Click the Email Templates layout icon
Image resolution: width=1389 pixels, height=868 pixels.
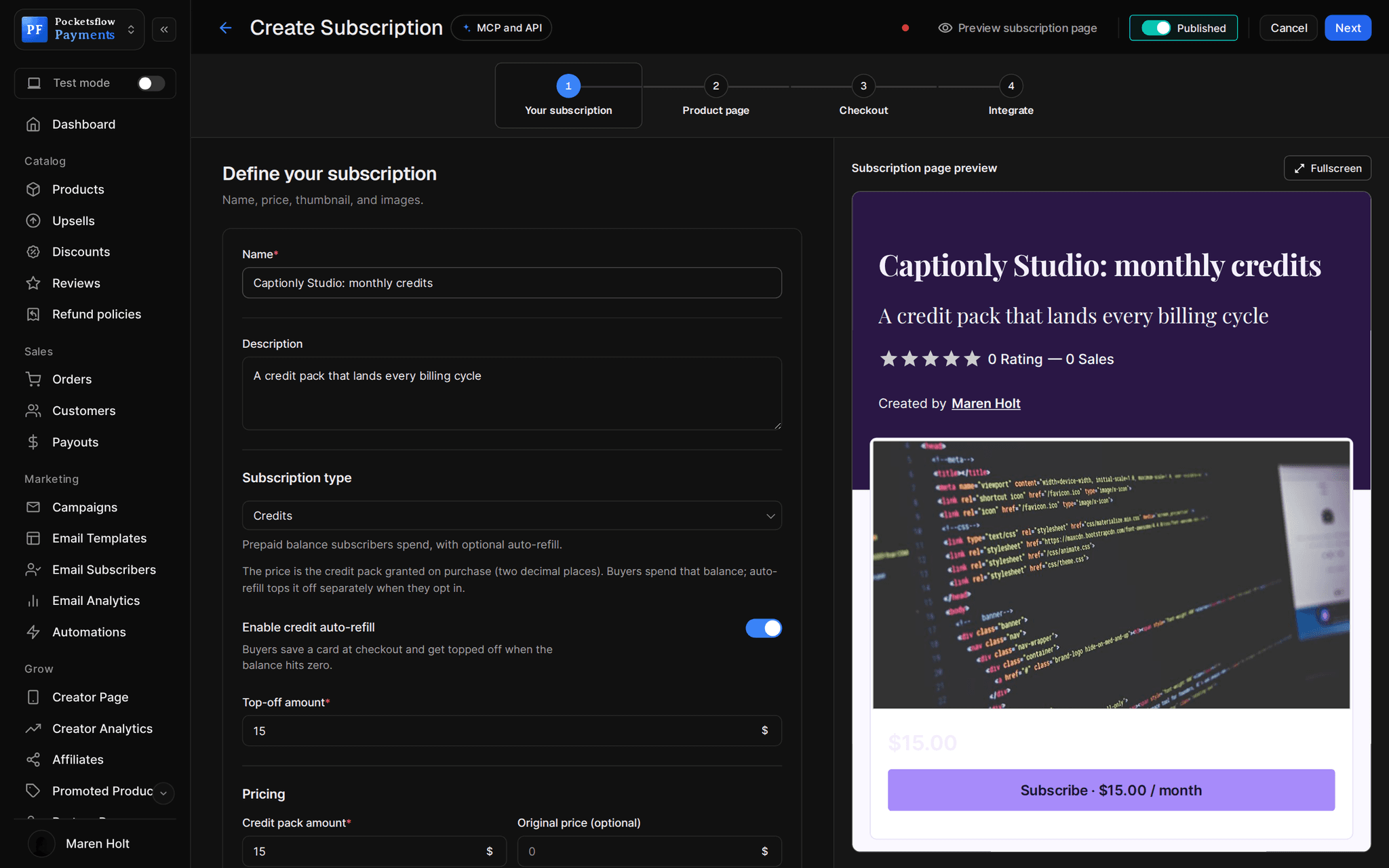(33, 538)
